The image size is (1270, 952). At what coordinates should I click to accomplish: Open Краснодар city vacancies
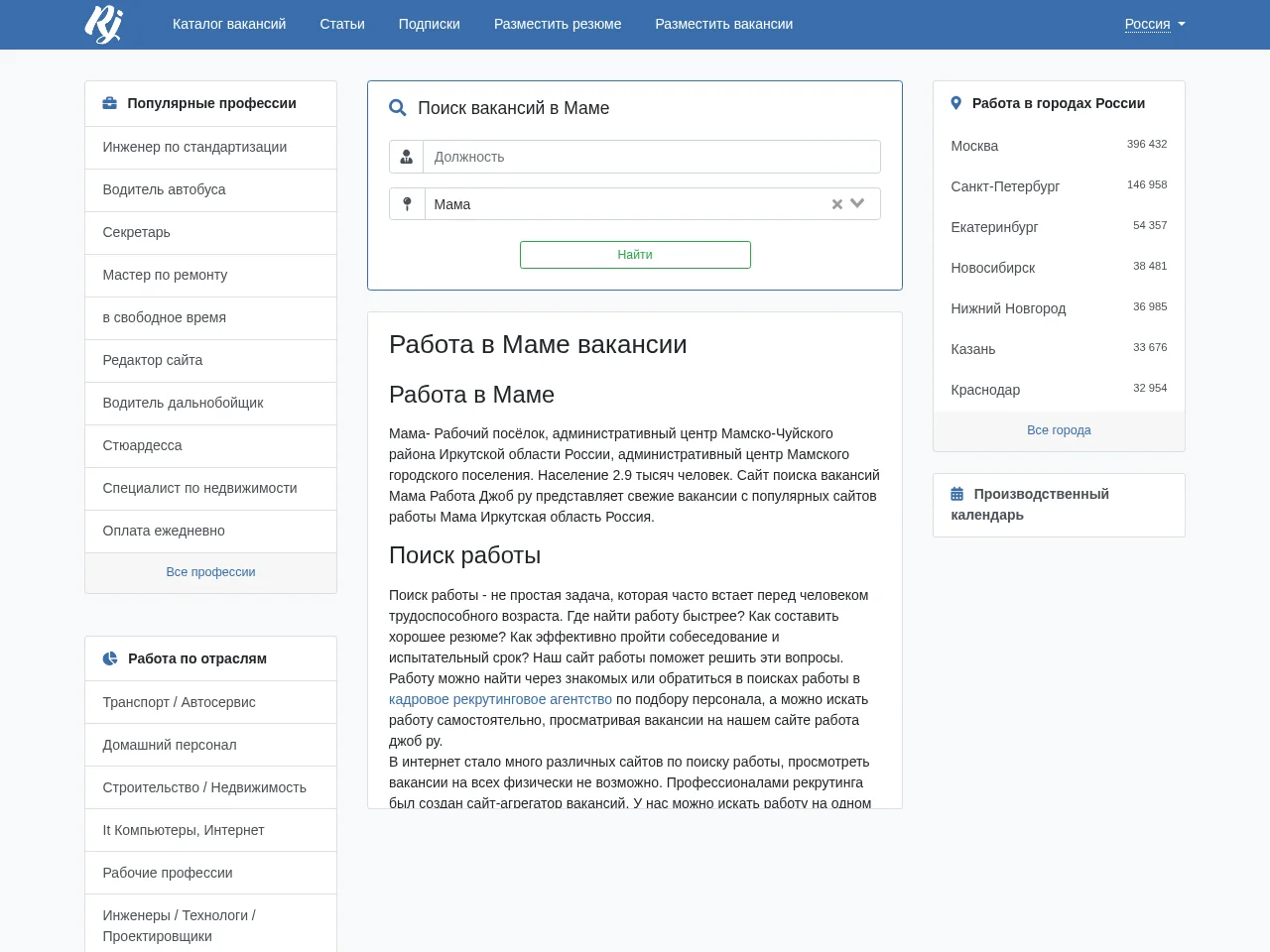(x=1059, y=390)
